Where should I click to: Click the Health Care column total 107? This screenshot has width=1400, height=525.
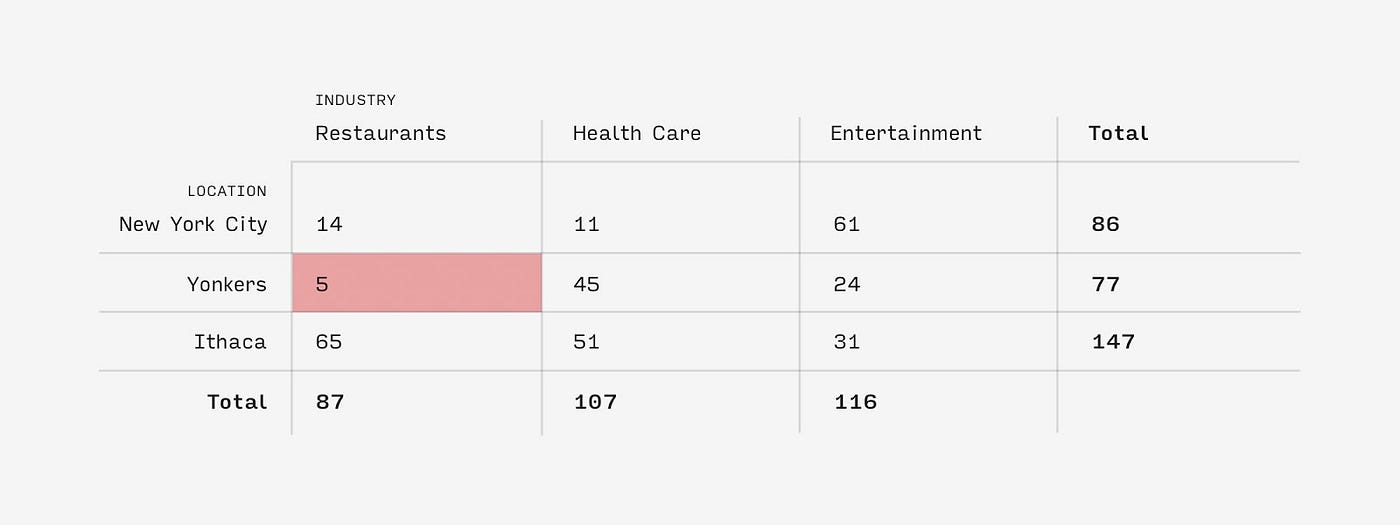596,402
